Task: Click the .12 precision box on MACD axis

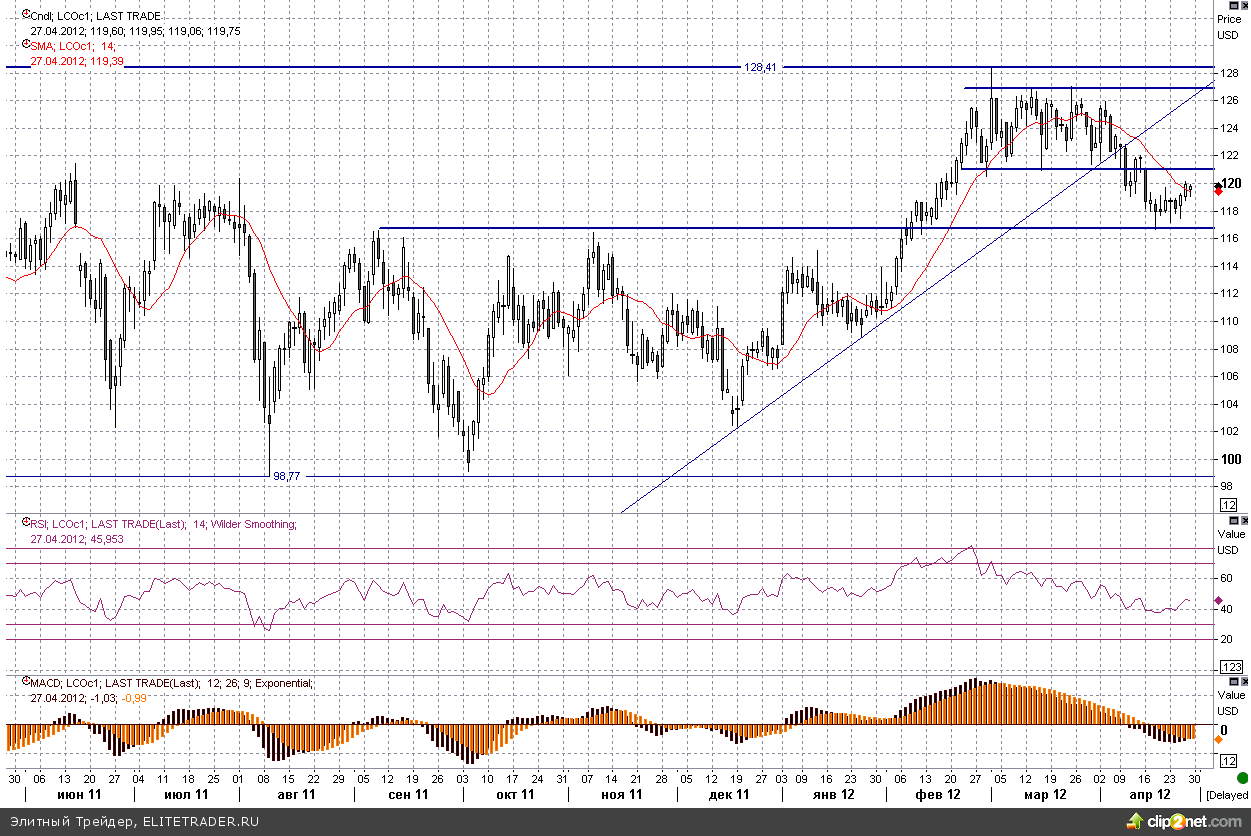Action: [x=1229, y=761]
